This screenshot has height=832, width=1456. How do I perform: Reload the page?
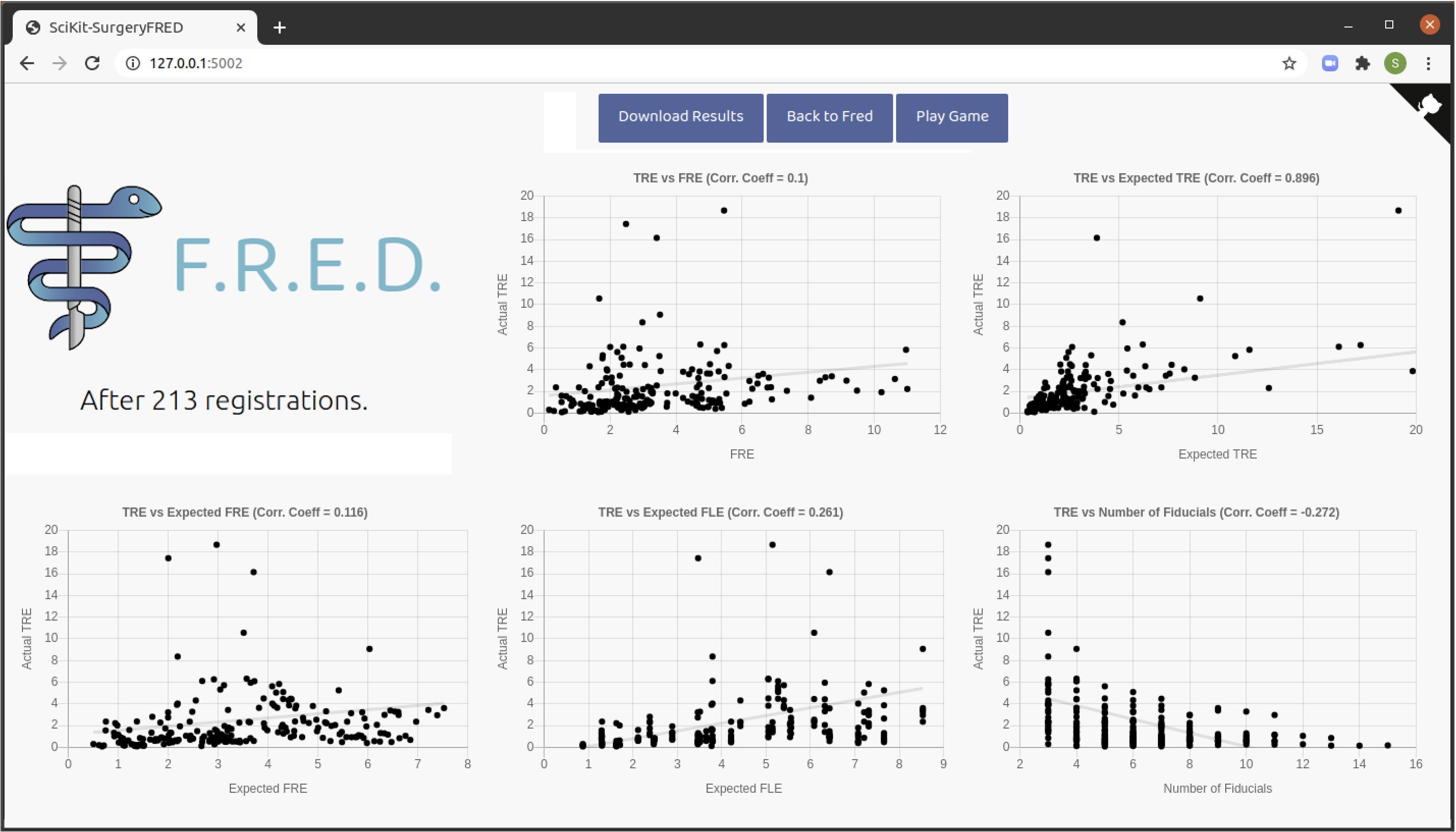[x=92, y=63]
